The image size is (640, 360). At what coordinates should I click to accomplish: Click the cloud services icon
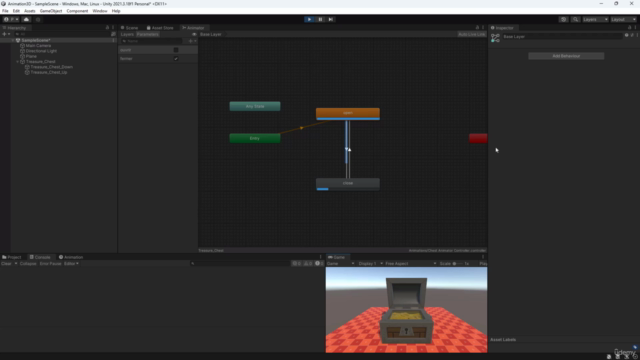click(26, 19)
